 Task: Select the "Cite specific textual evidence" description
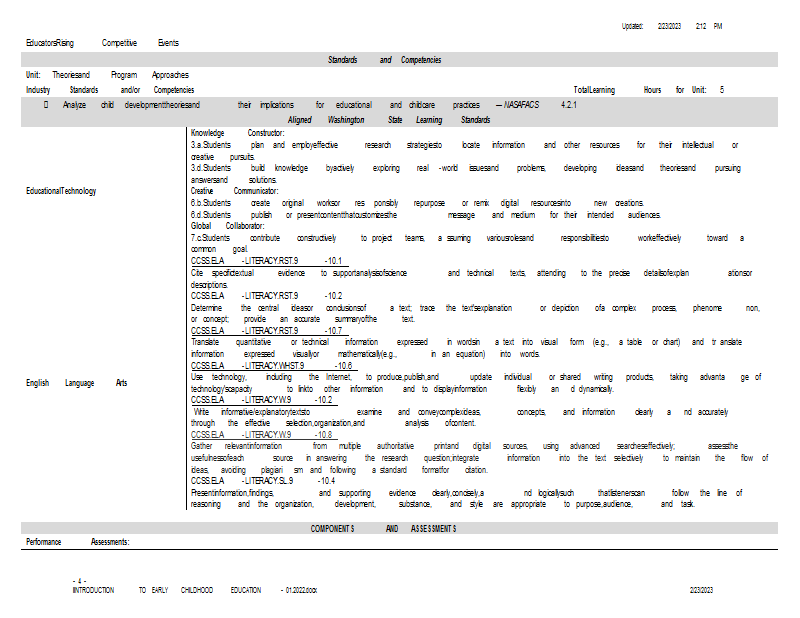click(471, 279)
